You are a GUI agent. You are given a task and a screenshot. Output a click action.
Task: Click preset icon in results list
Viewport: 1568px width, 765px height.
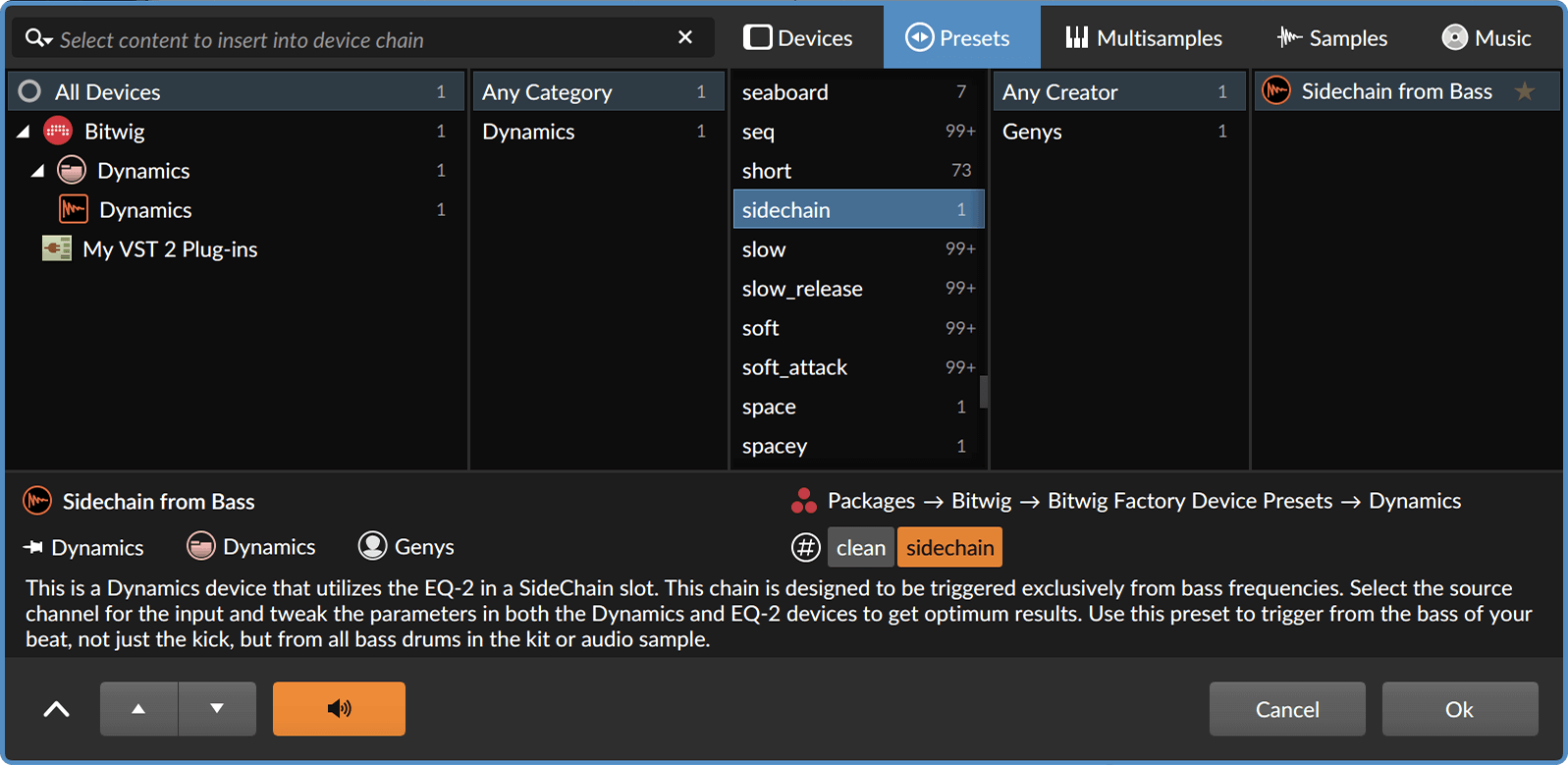tap(1276, 91)
